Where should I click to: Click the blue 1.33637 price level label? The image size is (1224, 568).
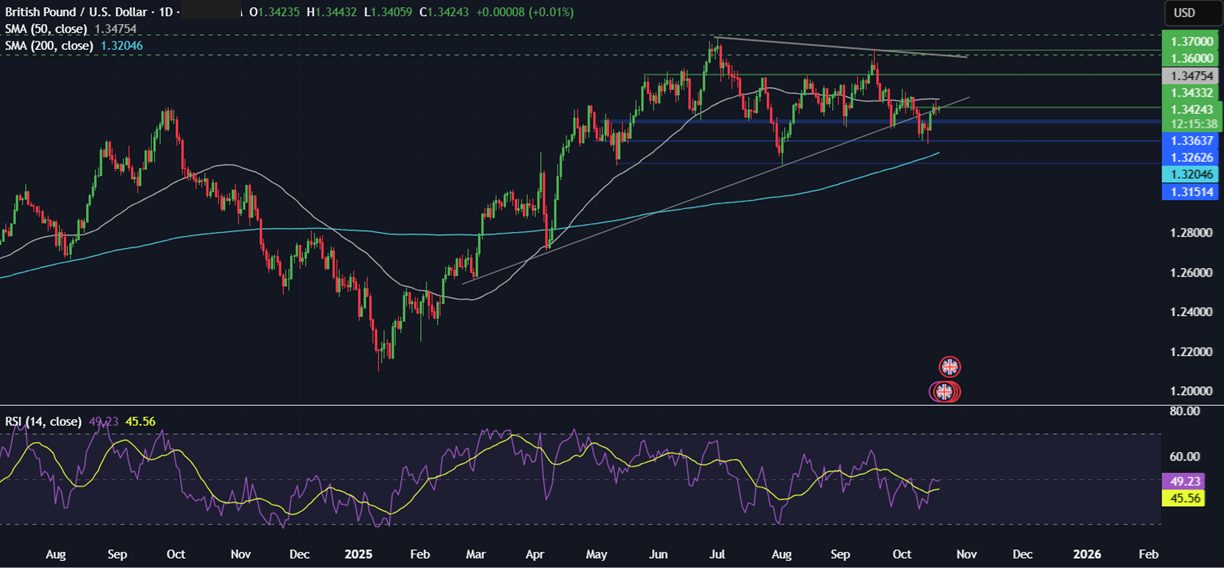point(1189,141)
